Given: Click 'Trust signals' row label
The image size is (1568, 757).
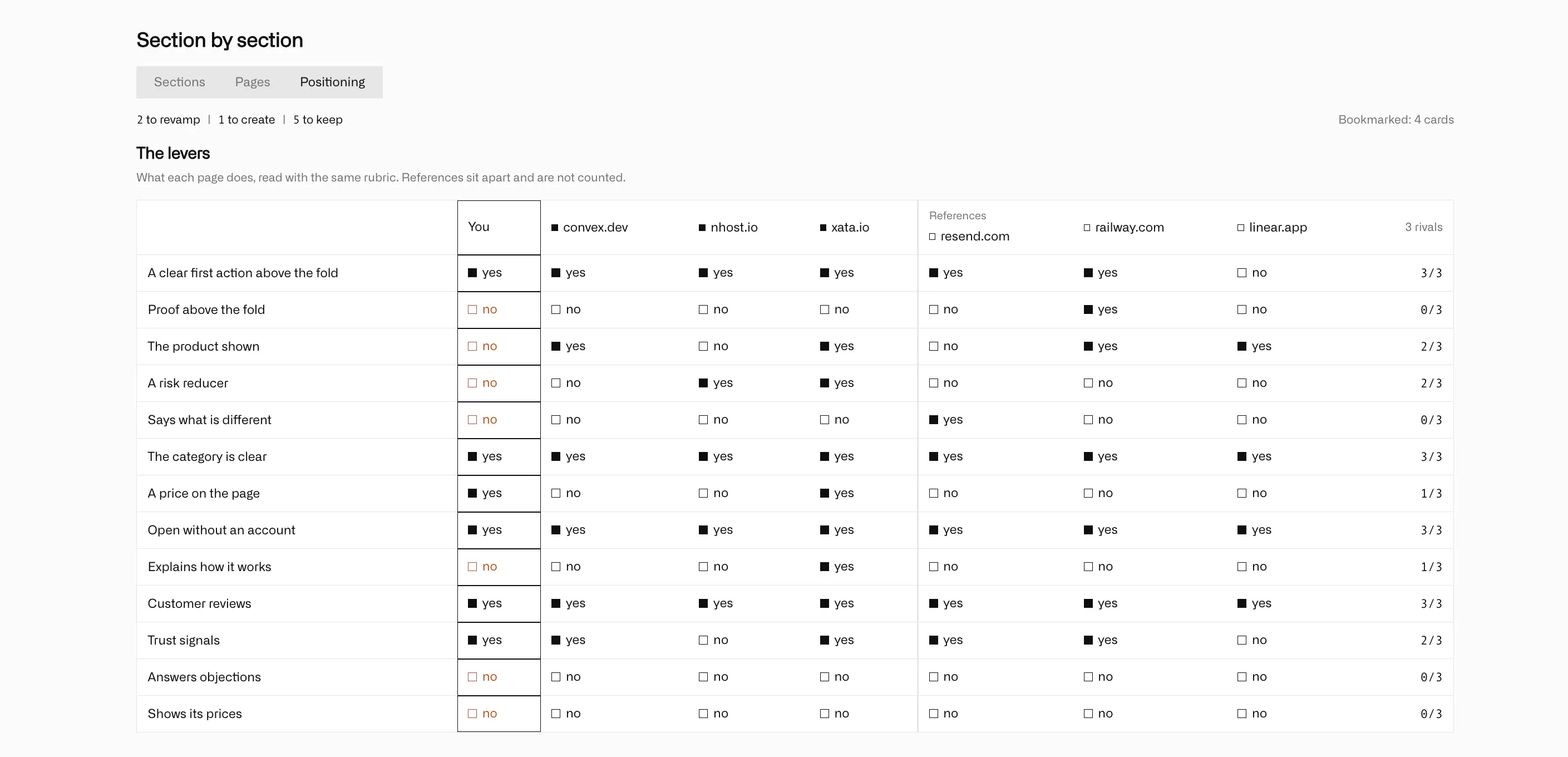Looking at the screenshot, I should coord(183,640).
